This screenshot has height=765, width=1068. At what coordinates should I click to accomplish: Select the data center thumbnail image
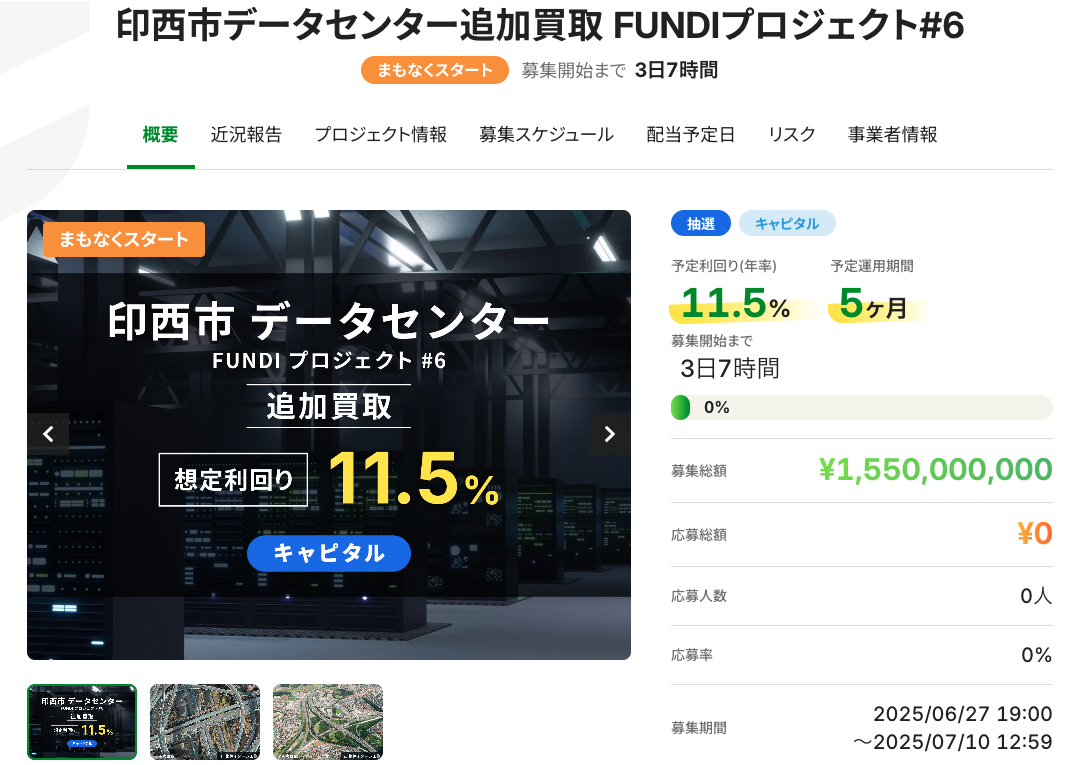click(82, 722)
